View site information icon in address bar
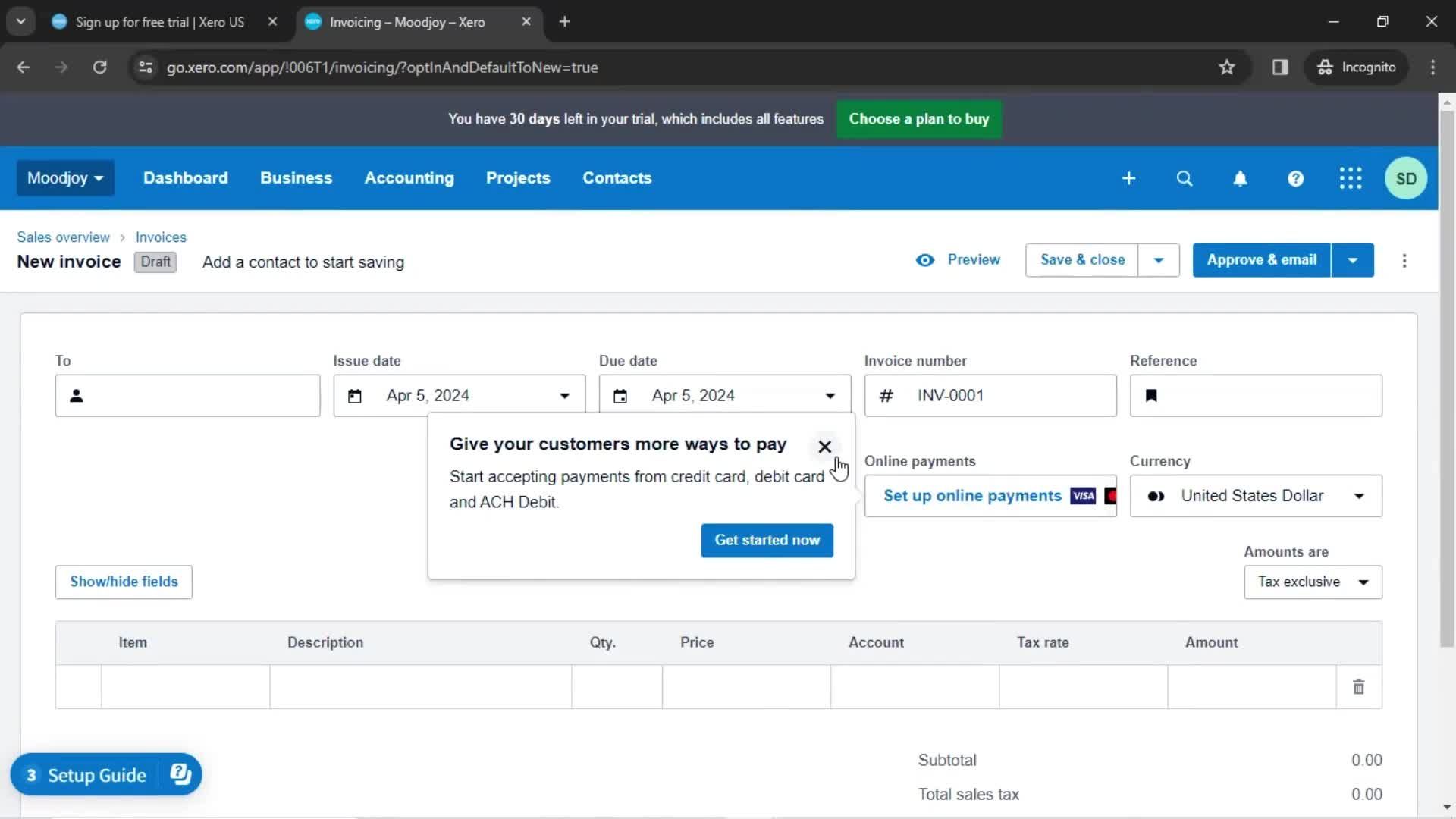This screenshot has width=1456, height=819. click(146, 67)
